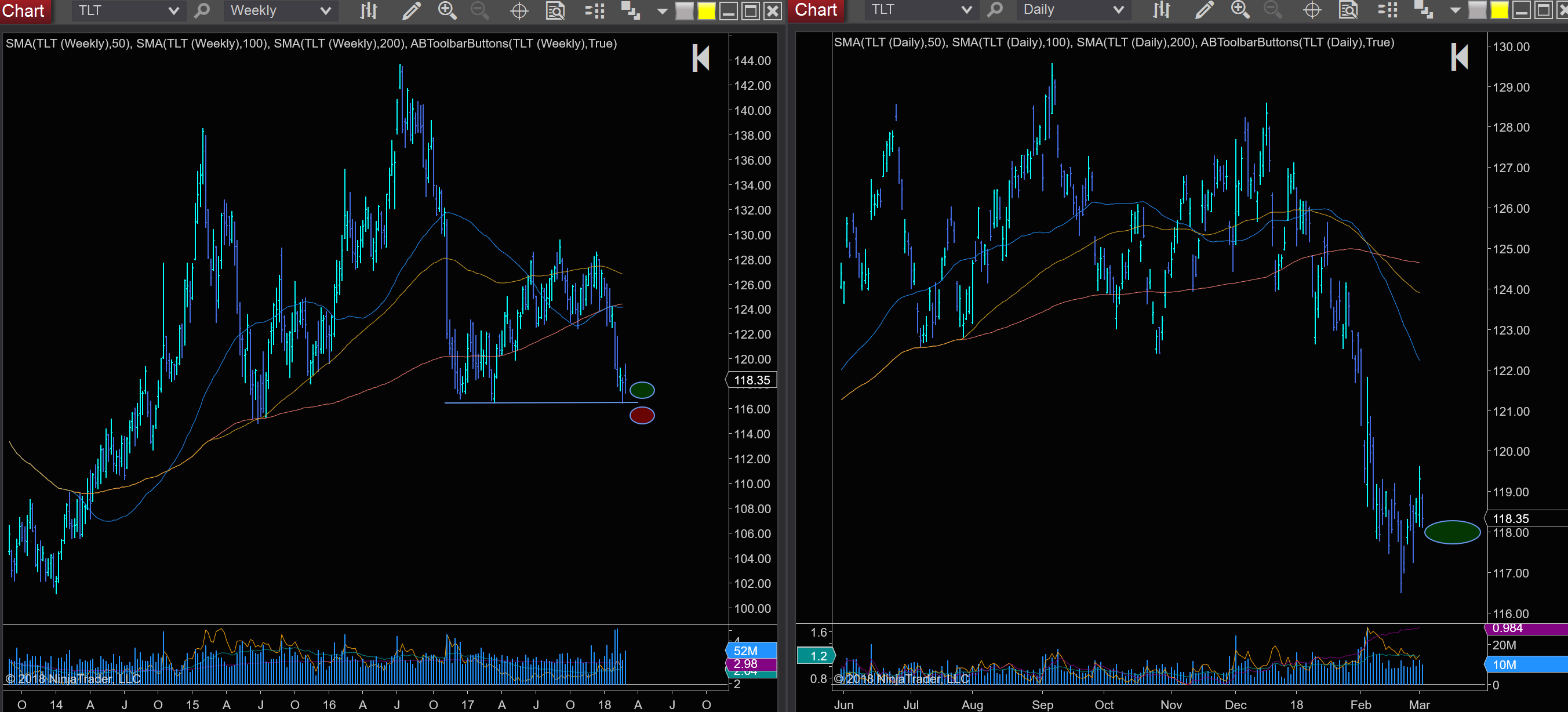Zoom in on the Daily chart
1568x712 pixels.
pos(1240,10)
